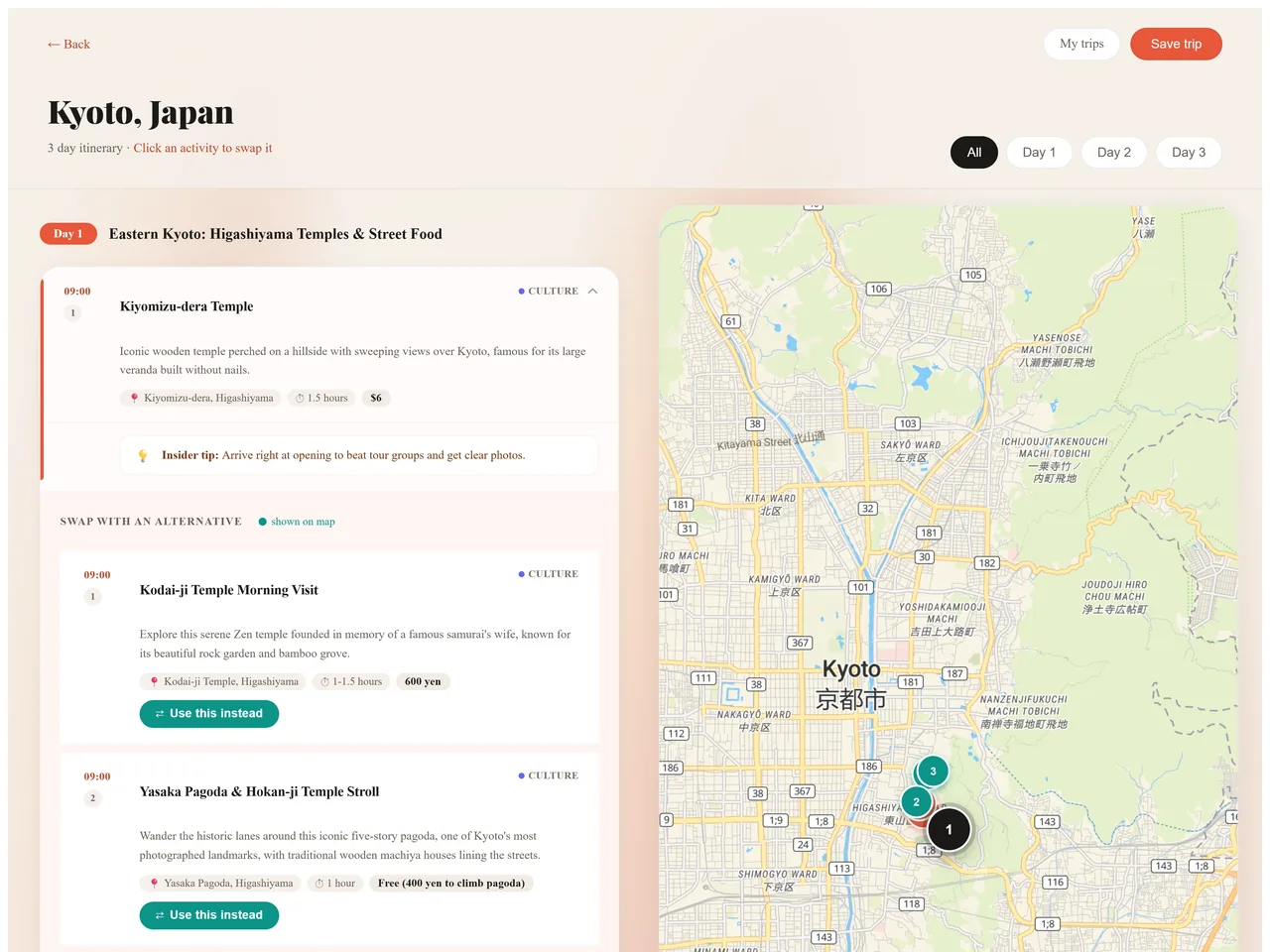The width and height of the screenshot is (1270, 952).
Task: Click the 600 yen price tag
Action: click(x=423, y=681)
